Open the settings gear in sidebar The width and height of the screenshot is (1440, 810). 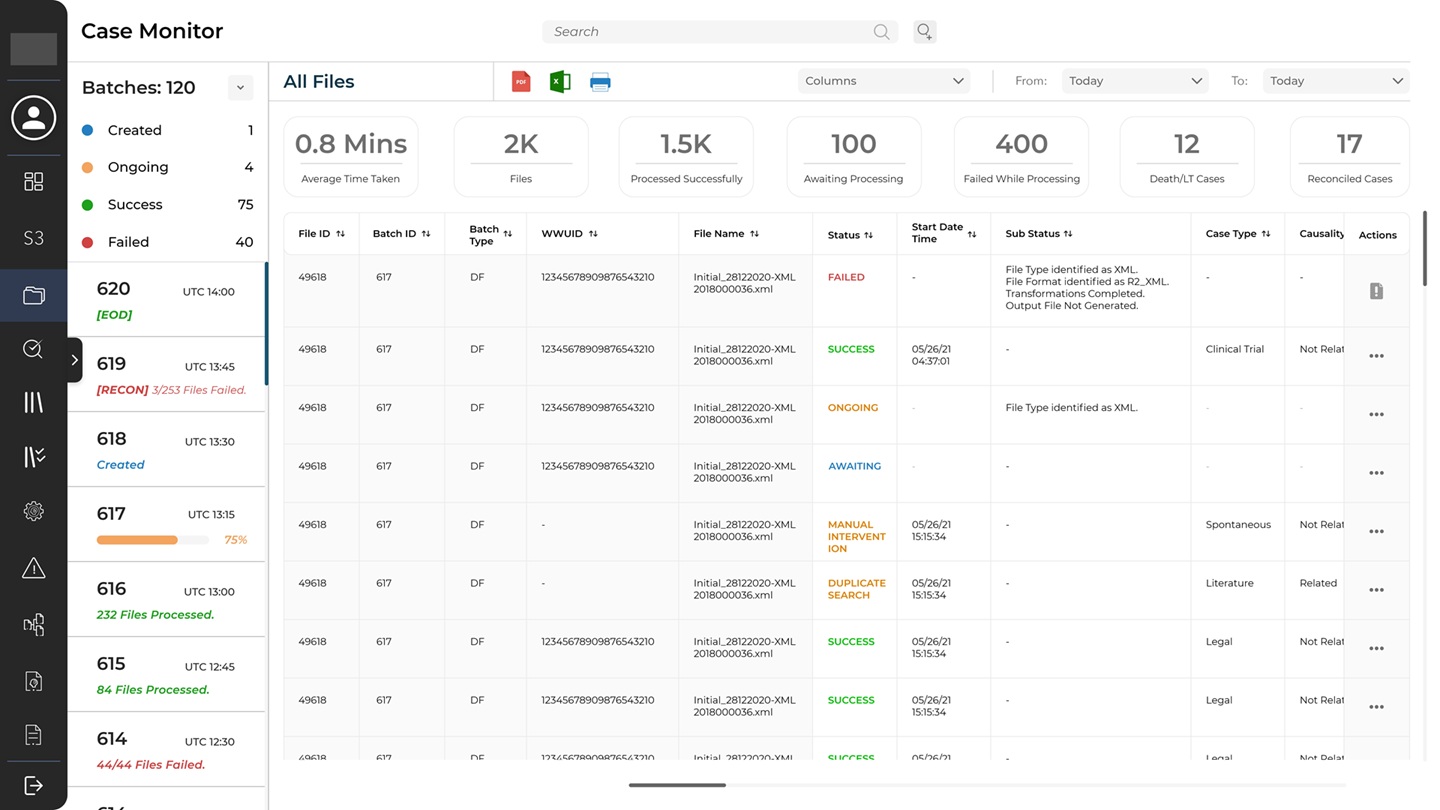point(33,511)
